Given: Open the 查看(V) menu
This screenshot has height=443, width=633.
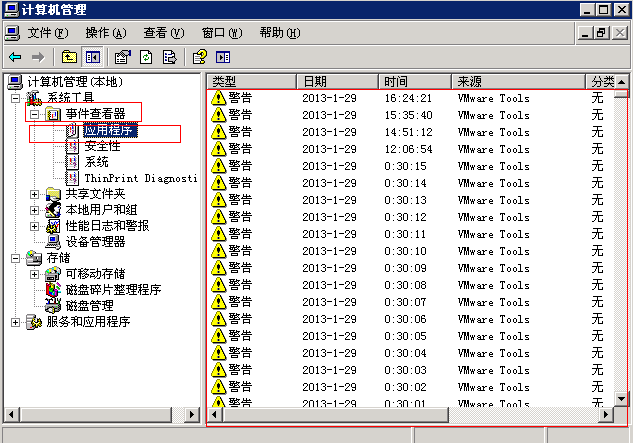Looking at the screenshot, I should coord(164,33).
